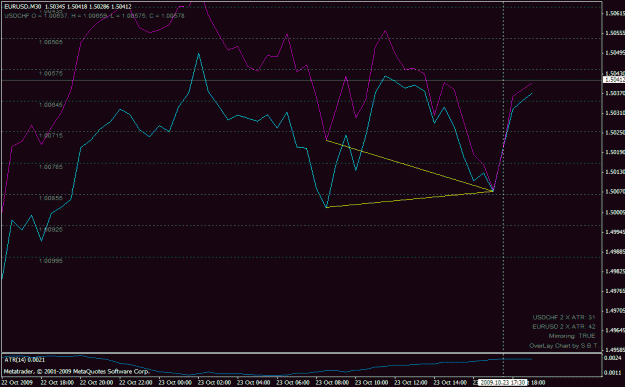
Task: Click the 1.00575 USDCHF level label
Action: coord(51,74)
